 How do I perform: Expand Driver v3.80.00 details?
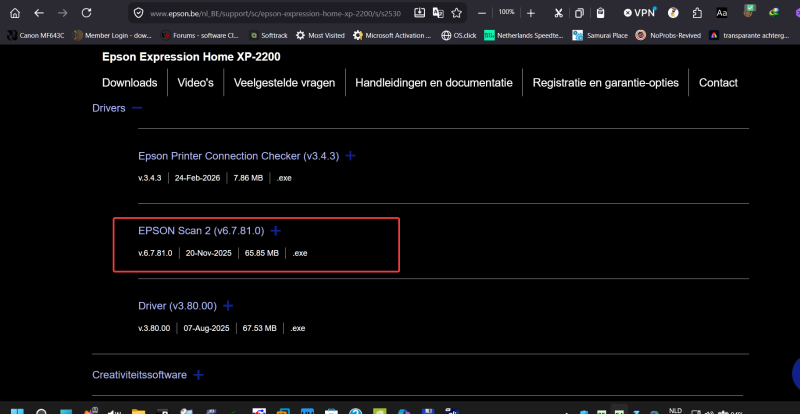(x=228, y=306)
